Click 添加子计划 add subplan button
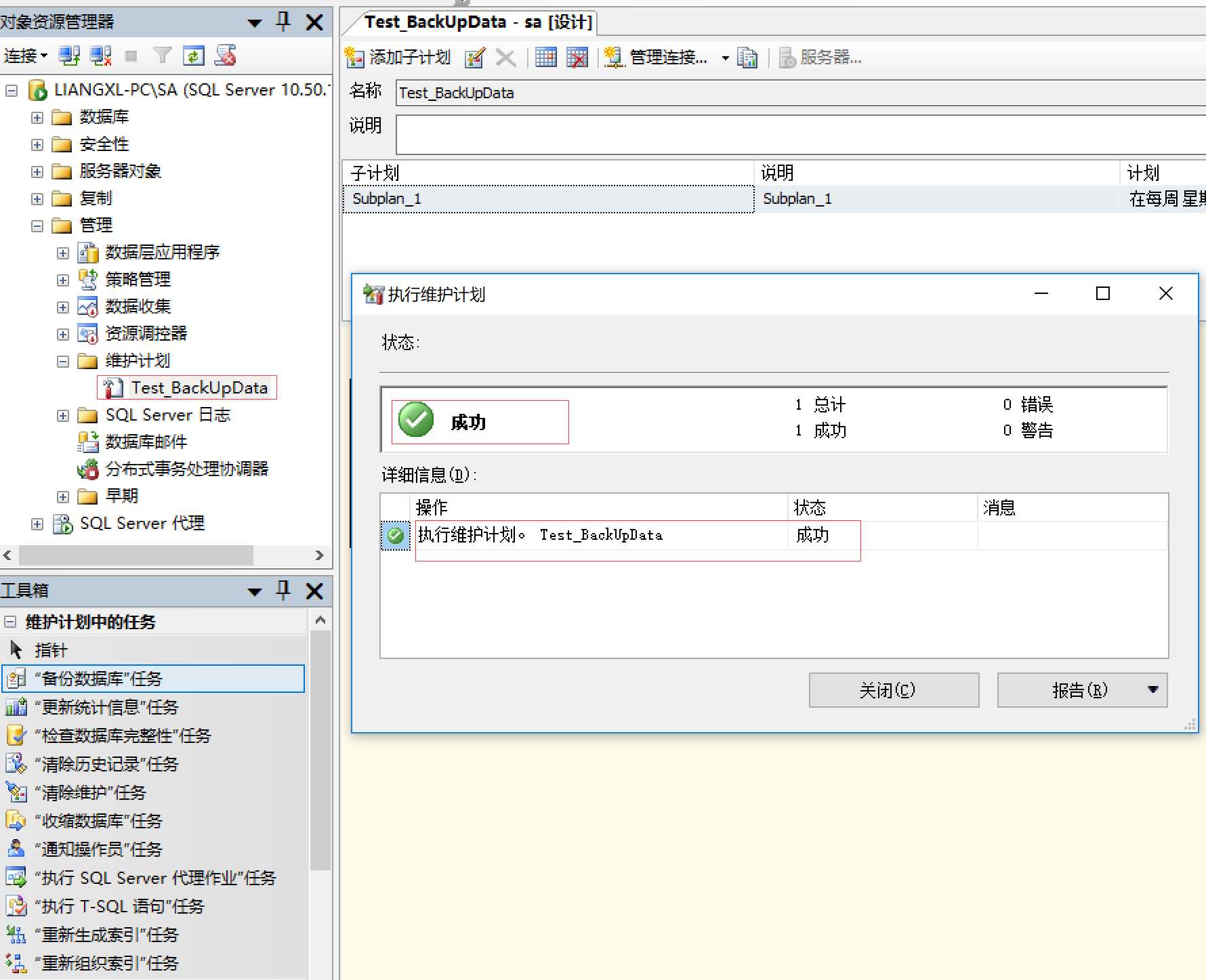Viewport: 1206px width, 980px height. 398,58
